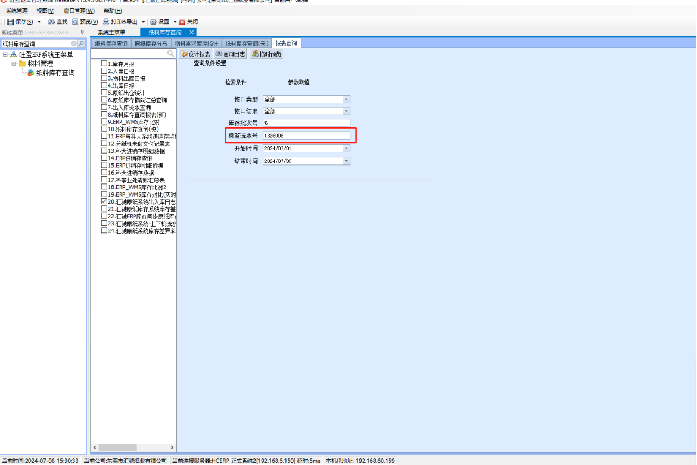This screenshot has height=465, width=697.
Task: Open the Help (H) menu
Action: click(x=112, y=11)
